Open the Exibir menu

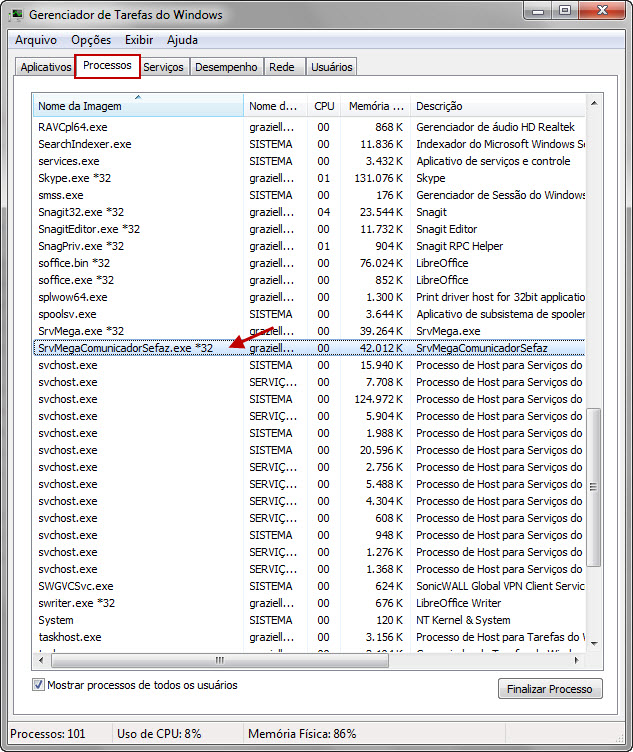click(139, 40)
